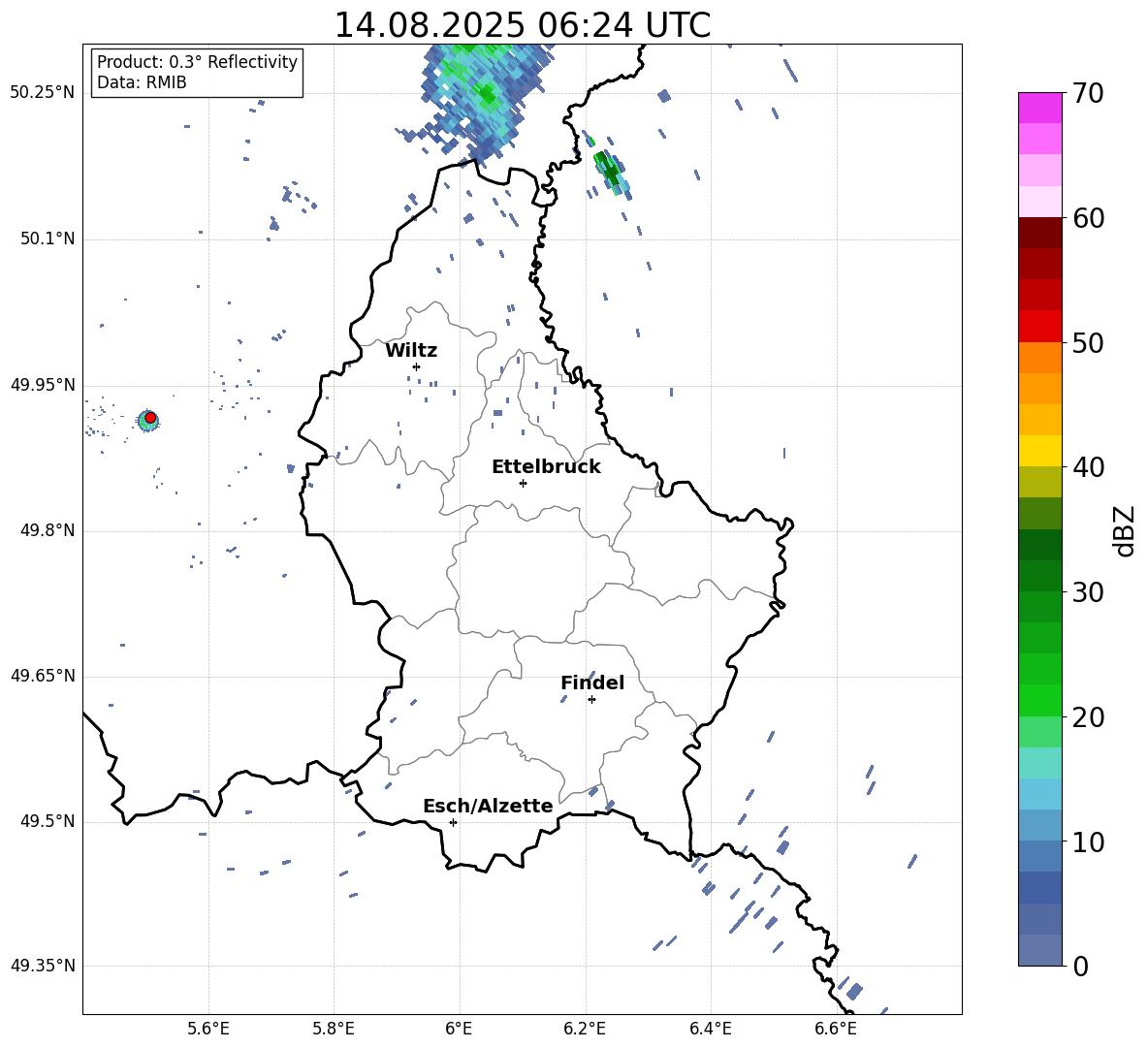Click the 6.4°E longitude label
The height and width of the screenshot is (1048, 1148).
[x=710, y=1029]
